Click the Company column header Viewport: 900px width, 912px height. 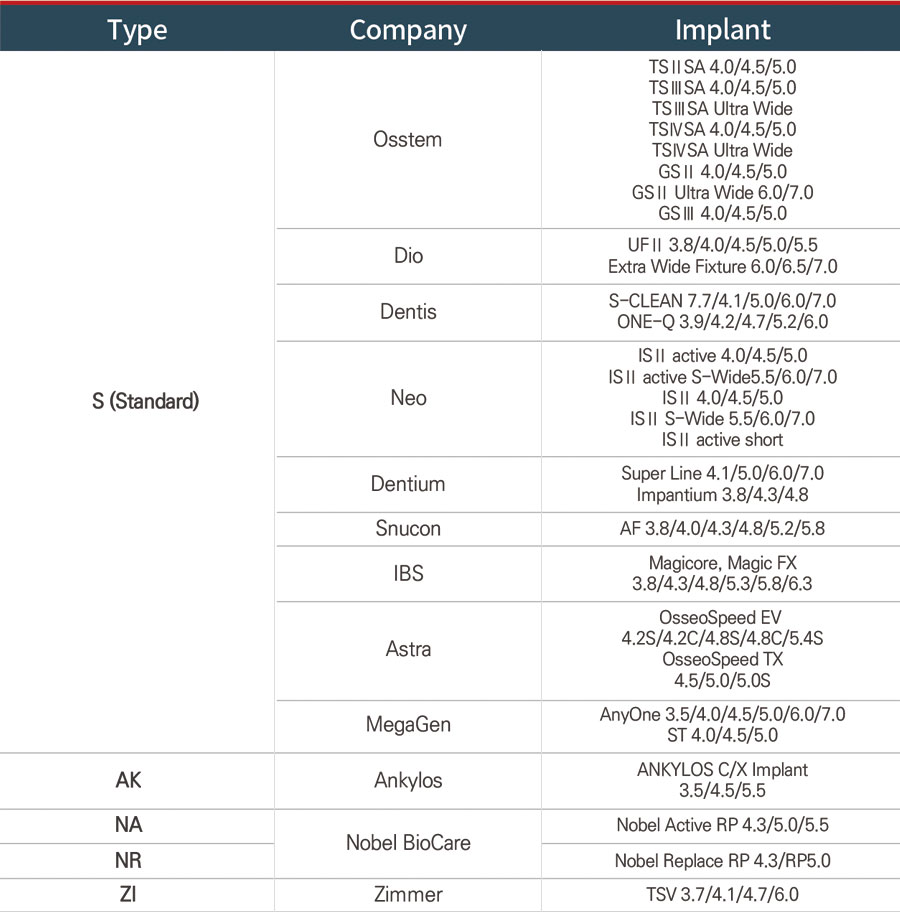tap(408, 30)
